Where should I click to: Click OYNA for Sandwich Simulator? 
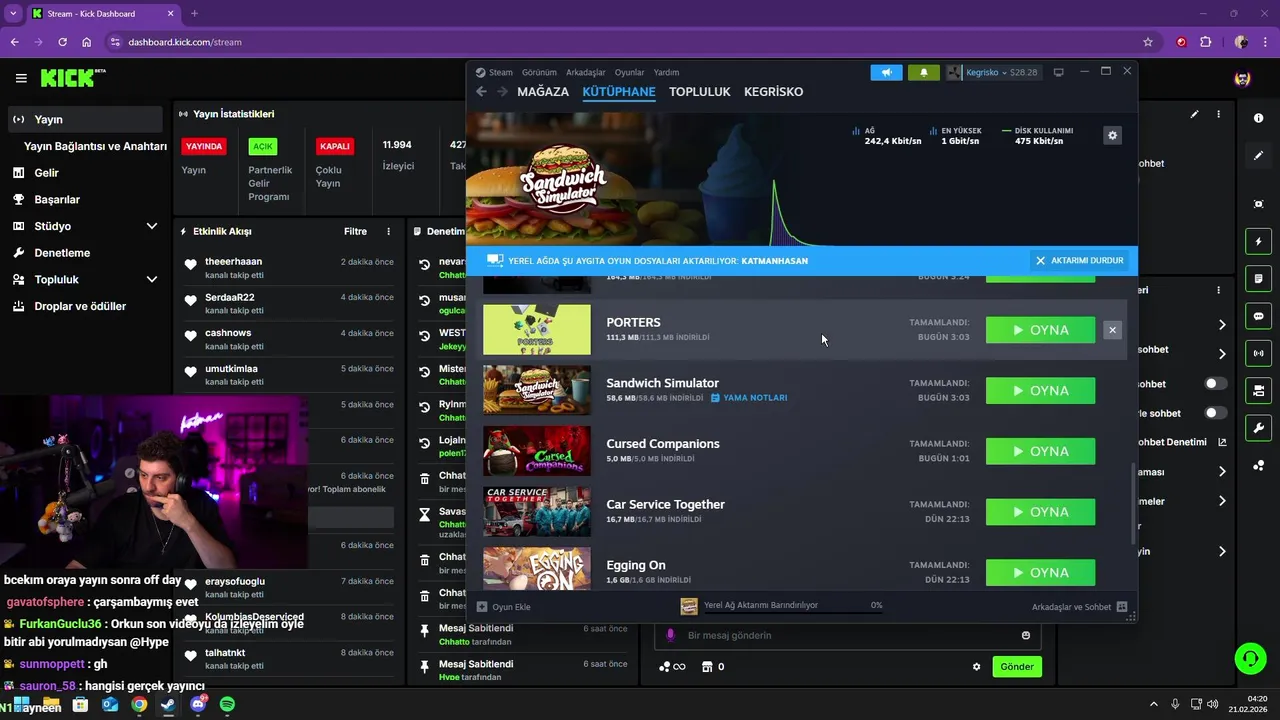pyautogui.click(x=1040, y=391)
